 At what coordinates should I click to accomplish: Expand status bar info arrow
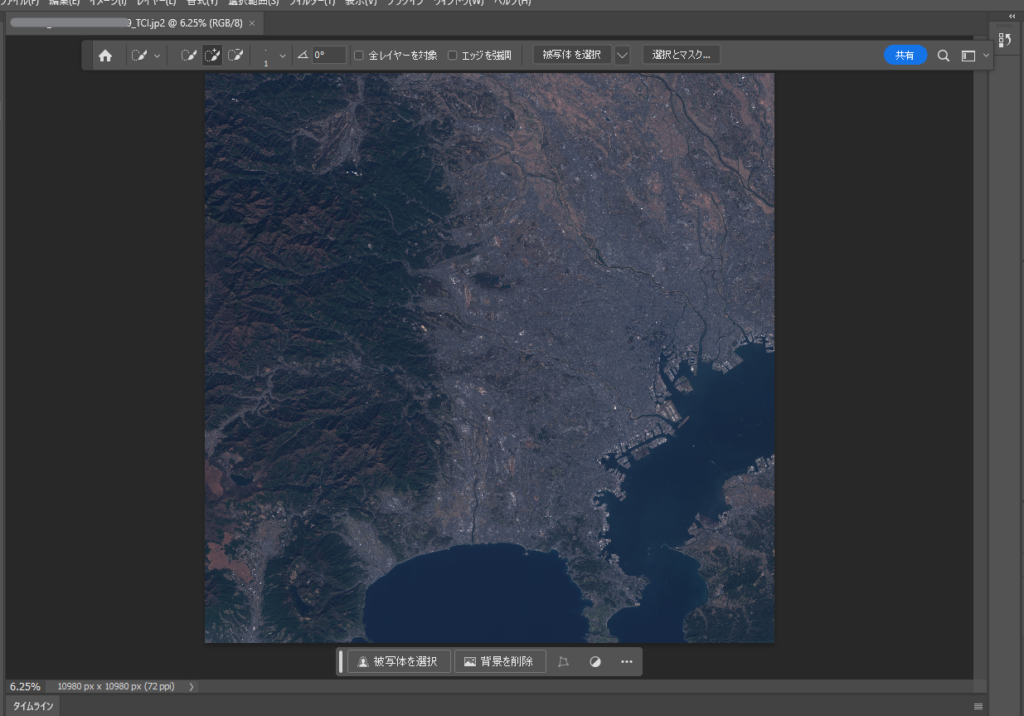tap(192, 687)
